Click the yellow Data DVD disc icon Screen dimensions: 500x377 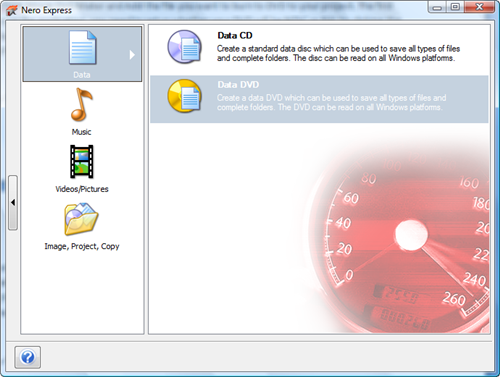coord(185,96)
